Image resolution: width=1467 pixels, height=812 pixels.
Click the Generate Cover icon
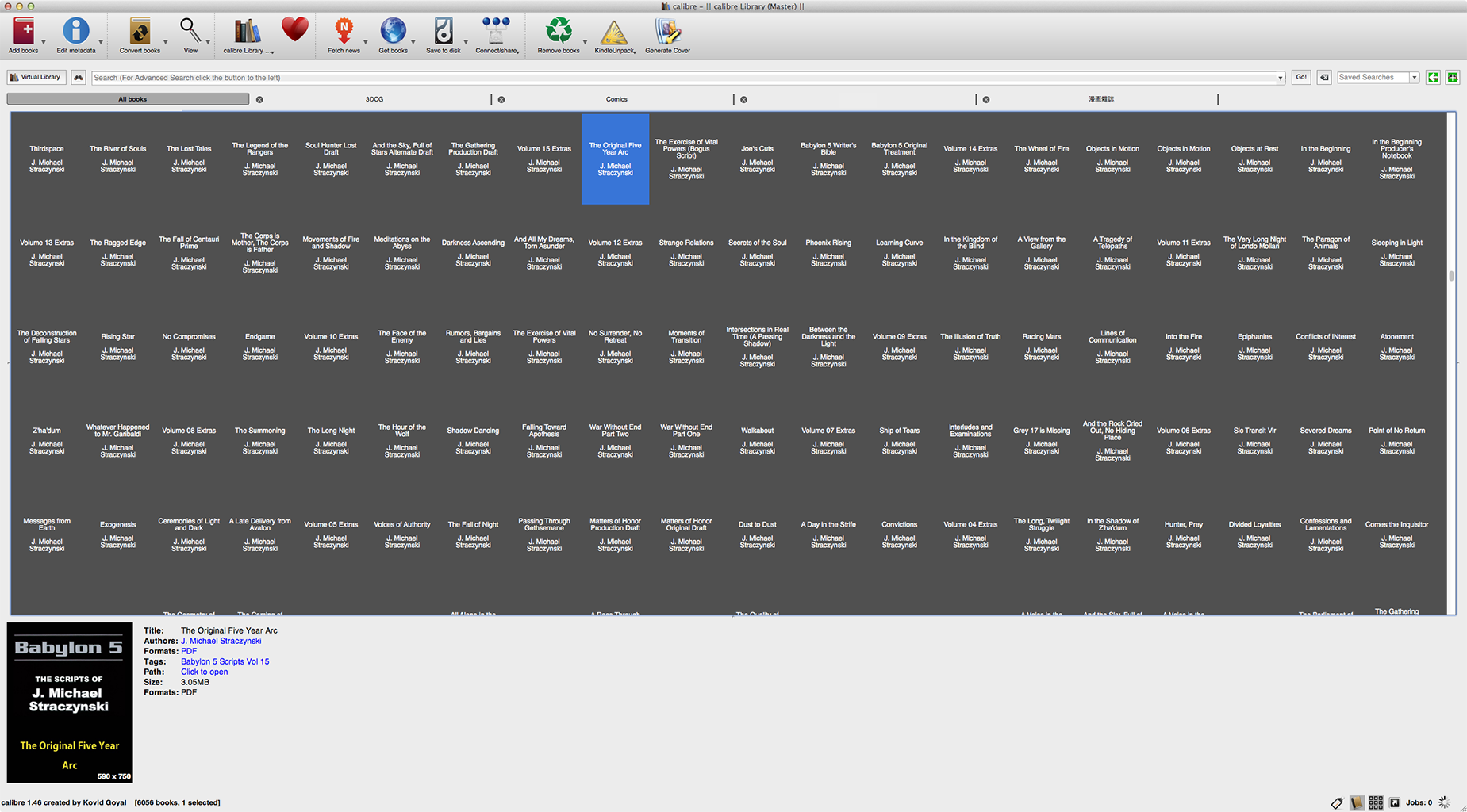coord(667,32)
